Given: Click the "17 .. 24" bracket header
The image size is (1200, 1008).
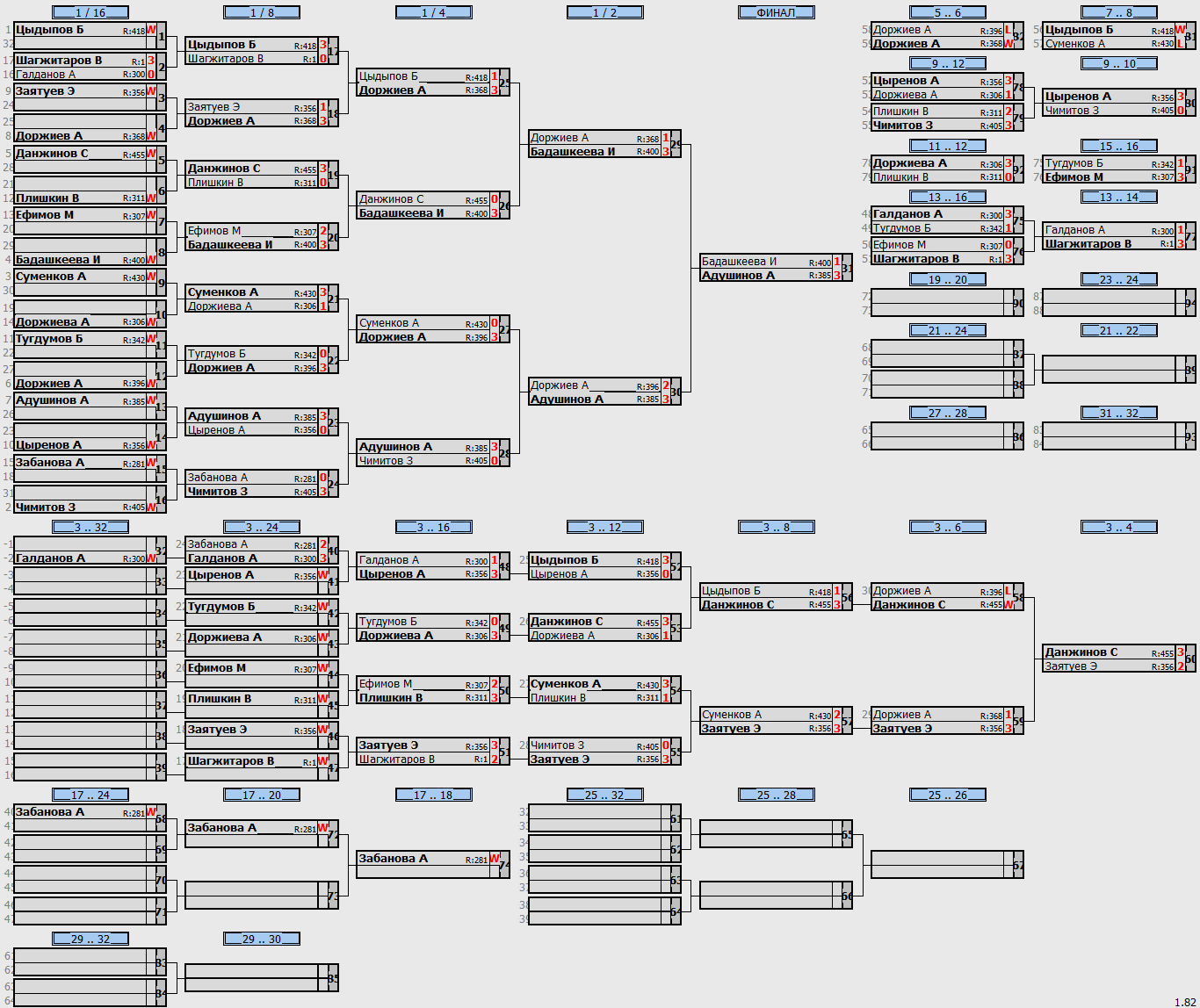Looking at the screenshot, I should click(x=90, y=795).
